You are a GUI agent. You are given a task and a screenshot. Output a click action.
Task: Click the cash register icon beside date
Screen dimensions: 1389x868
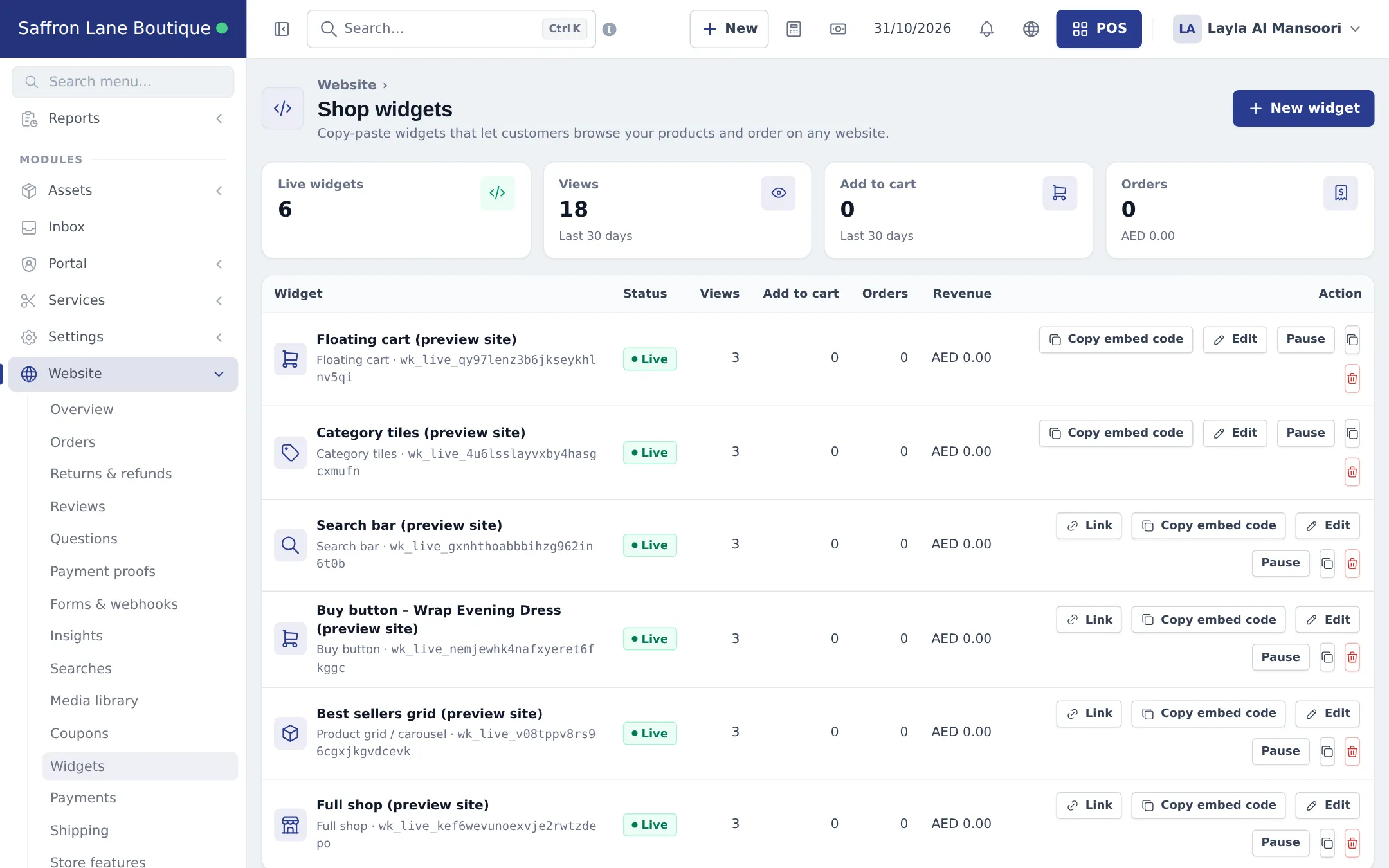838,29
